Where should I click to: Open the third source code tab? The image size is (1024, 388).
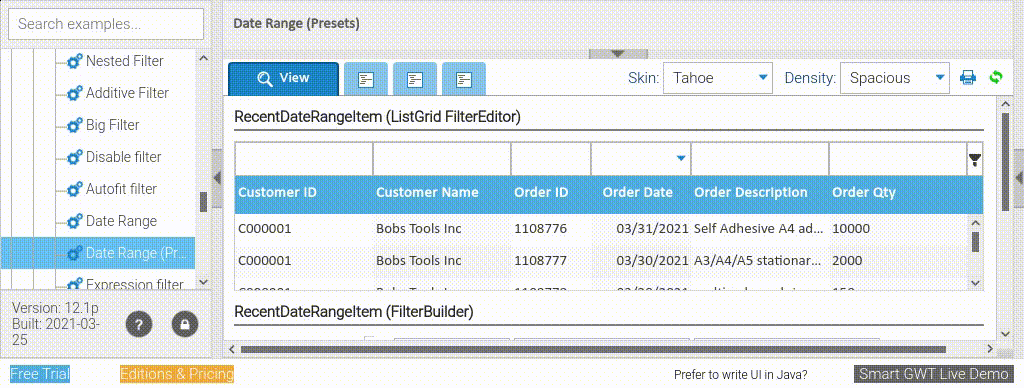coord(464,80)
